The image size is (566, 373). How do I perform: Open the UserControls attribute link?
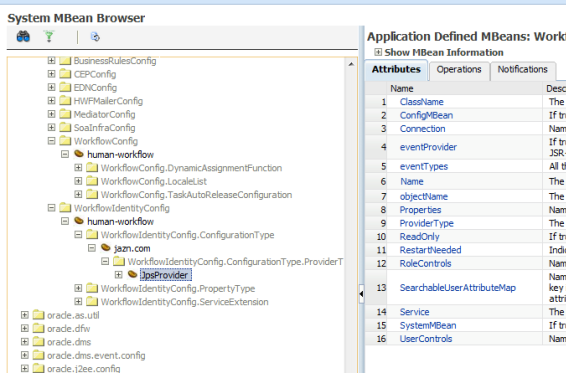pyautogui.click(x=426, y=339)
